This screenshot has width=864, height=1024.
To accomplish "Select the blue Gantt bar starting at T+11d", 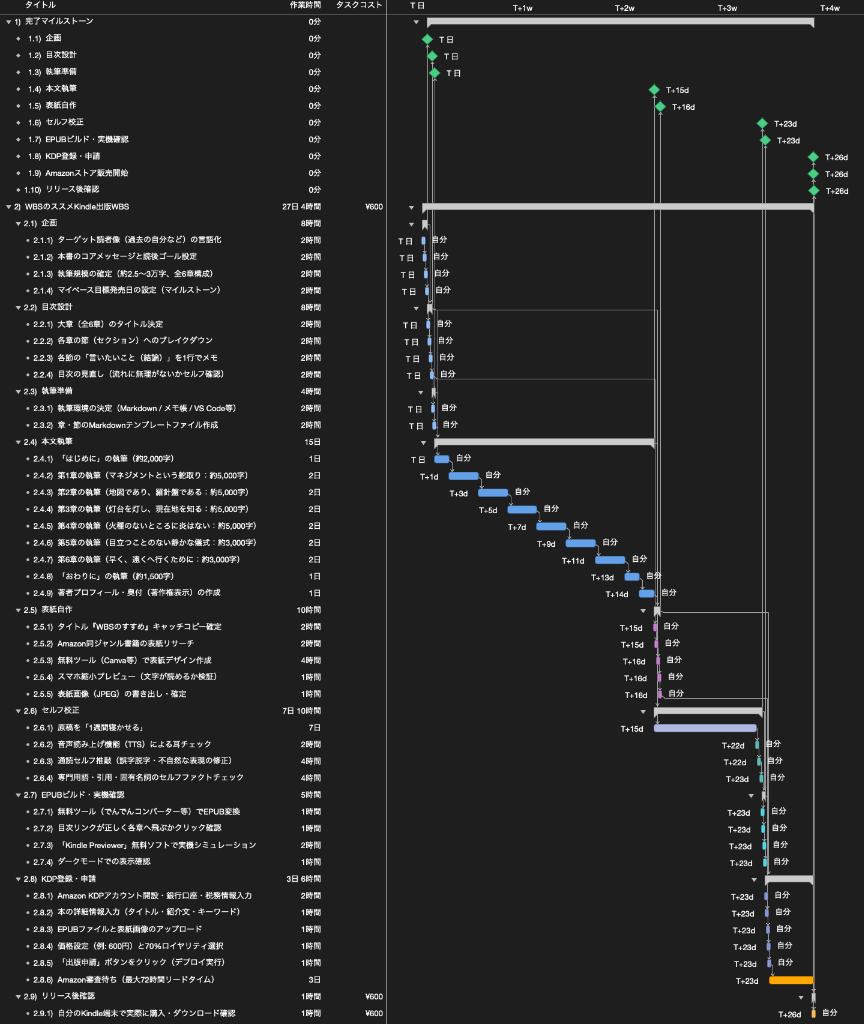I will 610,560.
